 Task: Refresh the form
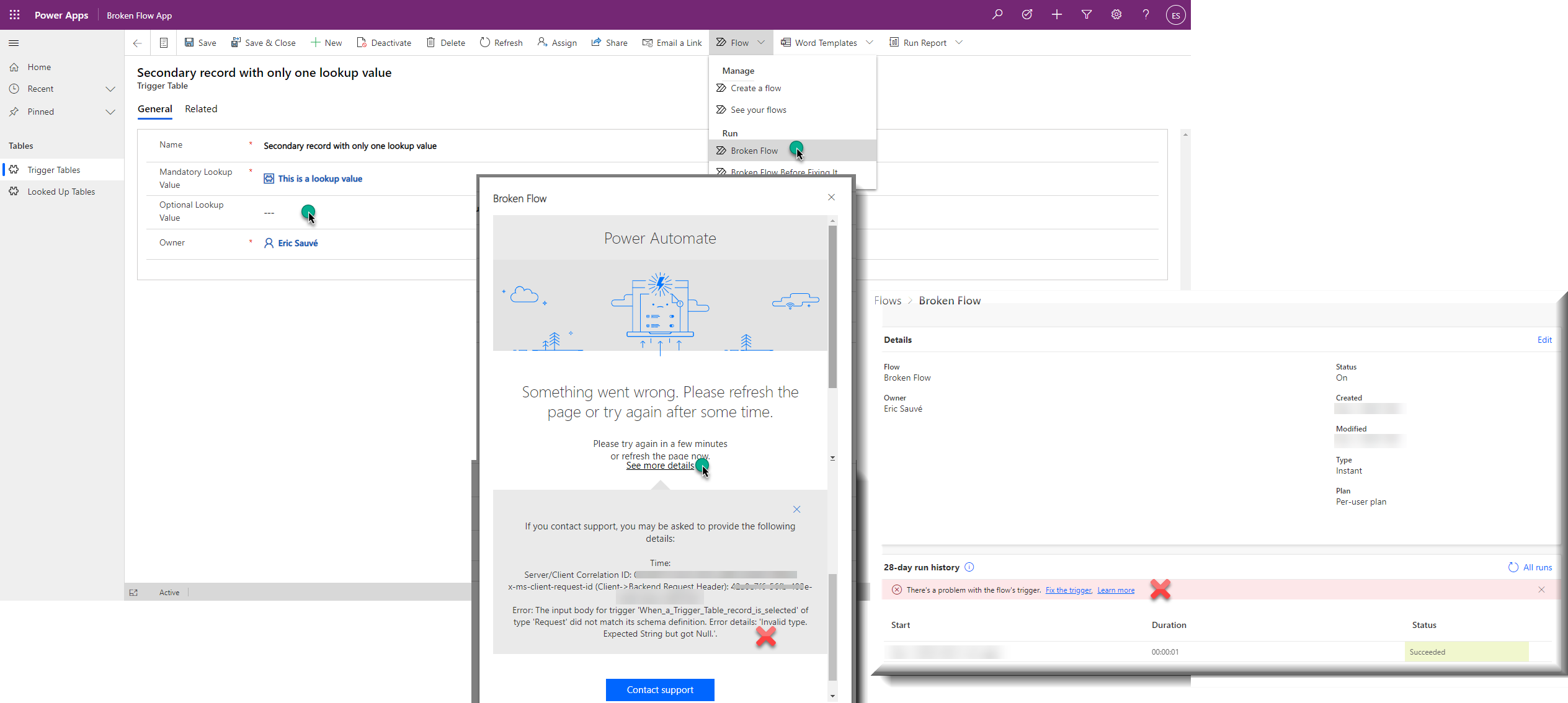click(501, 42)
